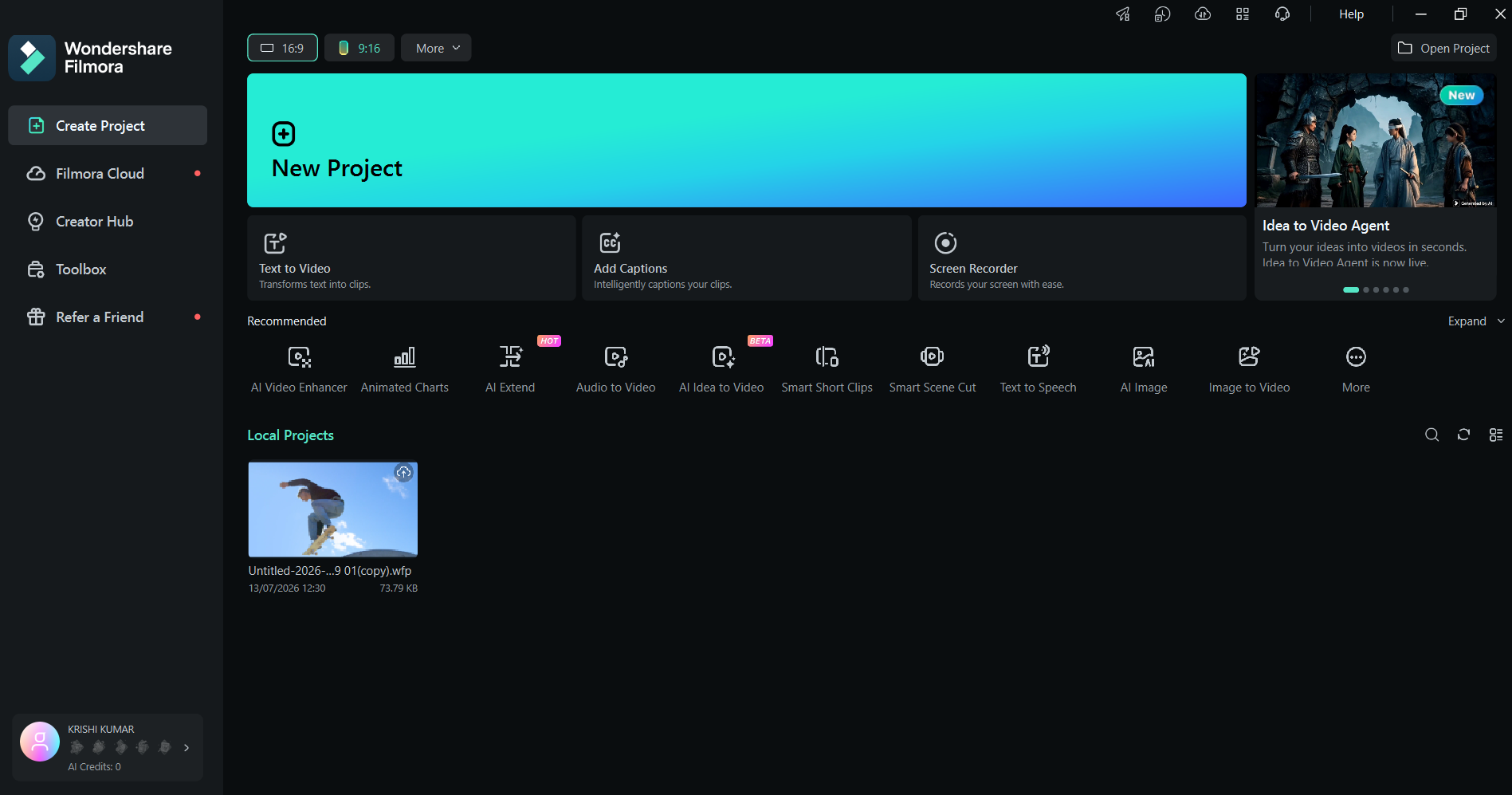Select 9:16 aspect ratio
The image size is (1512, 795).
[x=359, y=48]
